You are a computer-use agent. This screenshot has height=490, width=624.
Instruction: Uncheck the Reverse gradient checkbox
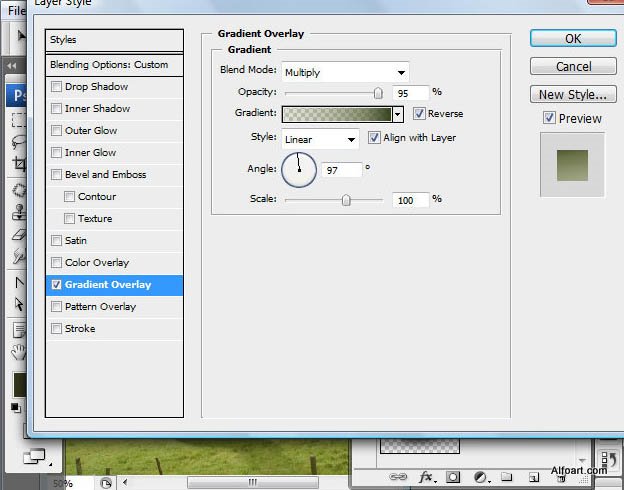(419, 114)
